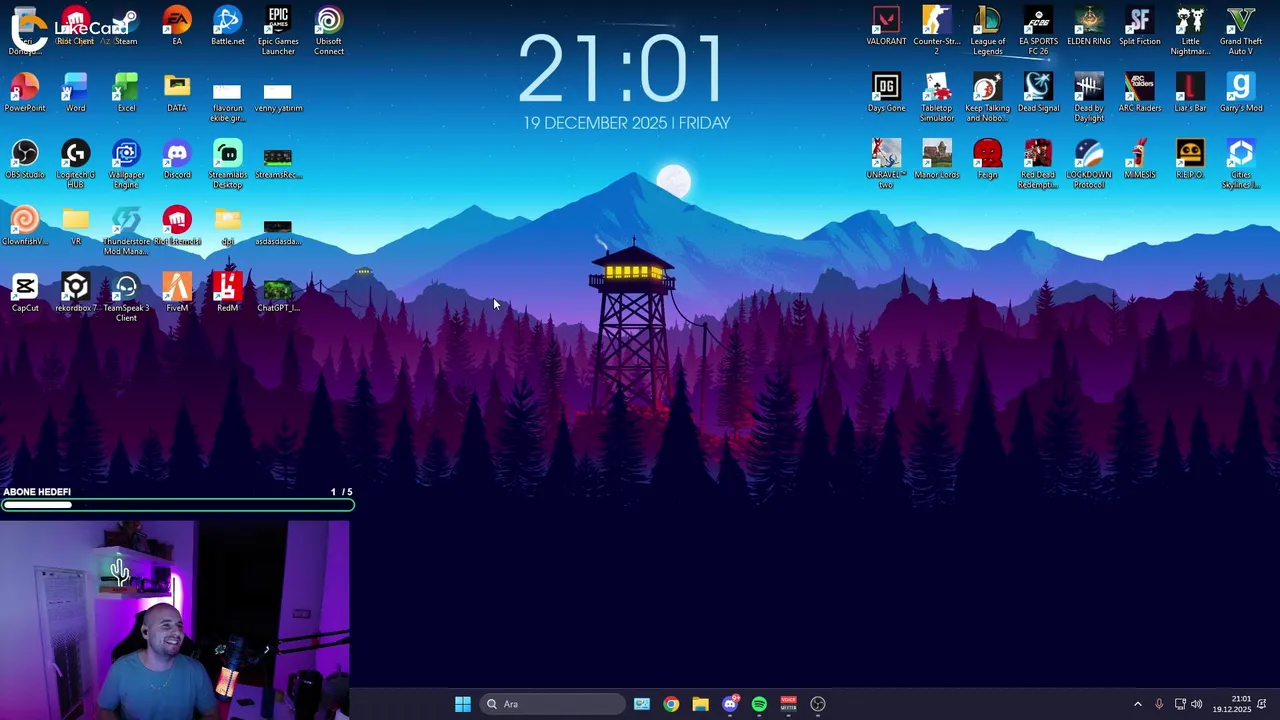Select the Discord desktop shortcut

pyautogui.click(x=177, y=160)
